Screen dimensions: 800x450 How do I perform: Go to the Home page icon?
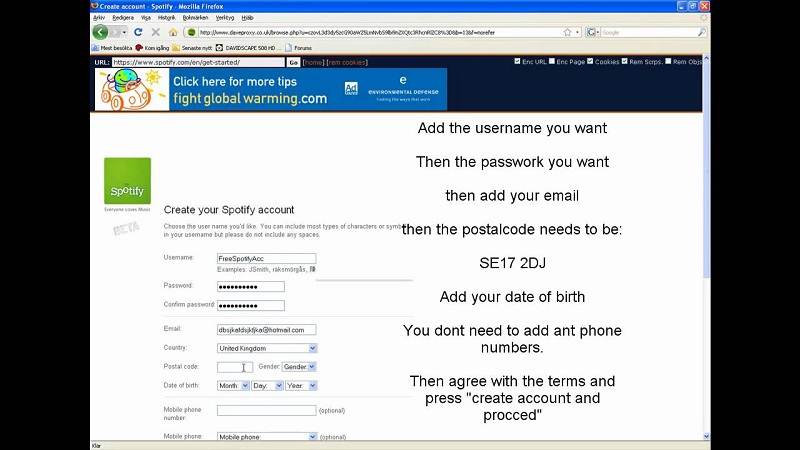point(173,32)
